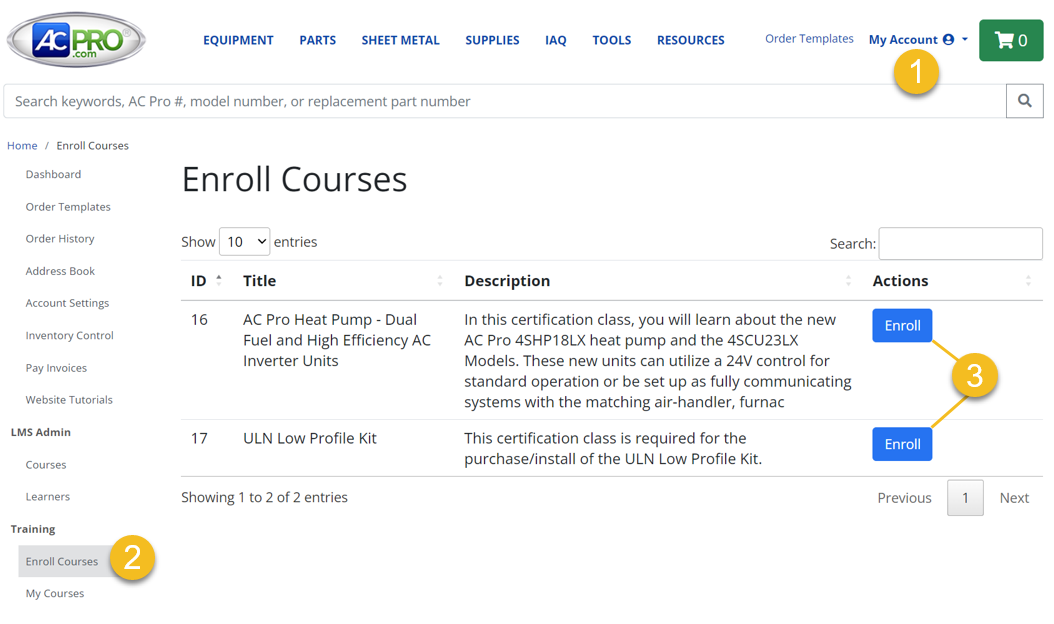
Task: Click Next in the pagination controls
Action: 1014,497
